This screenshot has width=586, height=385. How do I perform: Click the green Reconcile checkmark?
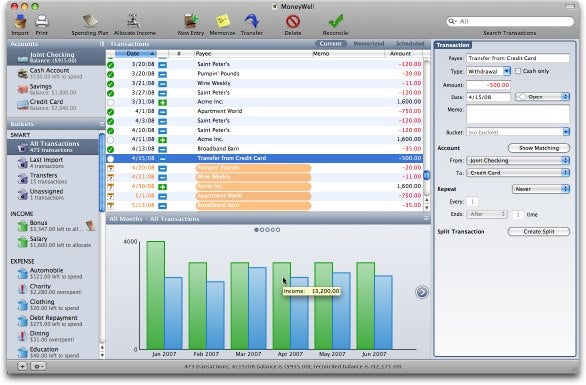coord(336,21)
